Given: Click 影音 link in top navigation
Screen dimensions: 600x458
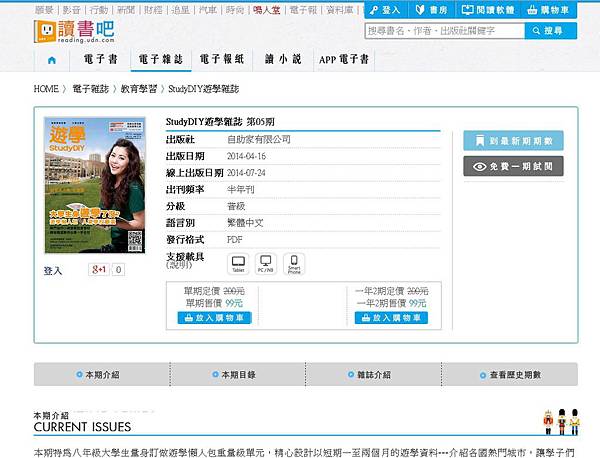Looking at the screenshot, I should point(71,10).
